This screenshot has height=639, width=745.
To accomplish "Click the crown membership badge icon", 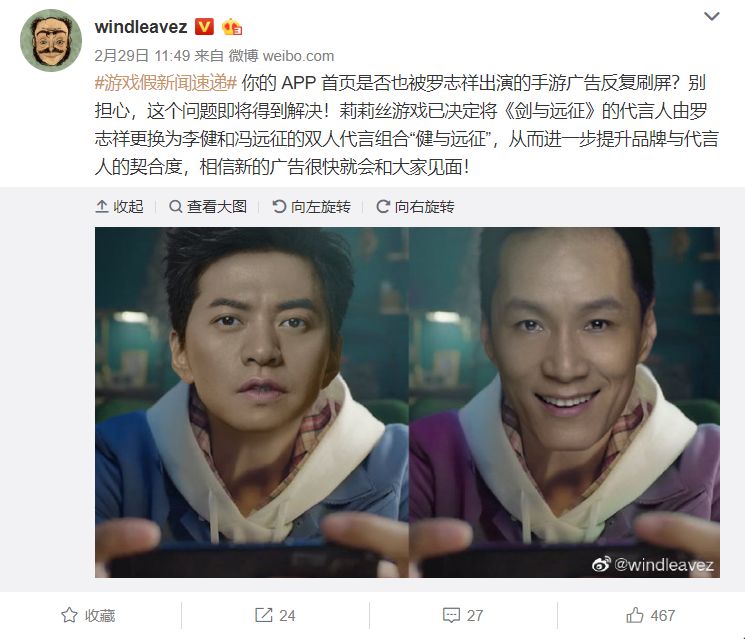I will [231, 27].
